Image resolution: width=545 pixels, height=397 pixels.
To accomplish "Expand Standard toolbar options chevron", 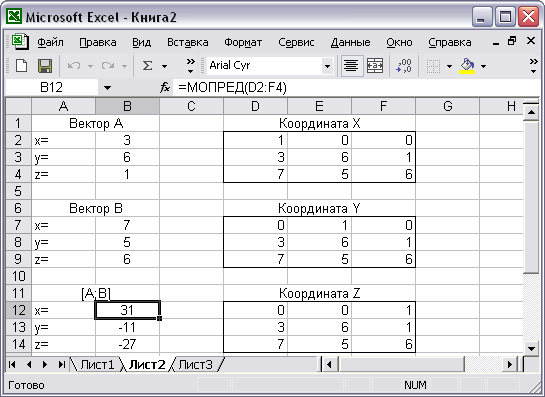I will coord(190,66).
